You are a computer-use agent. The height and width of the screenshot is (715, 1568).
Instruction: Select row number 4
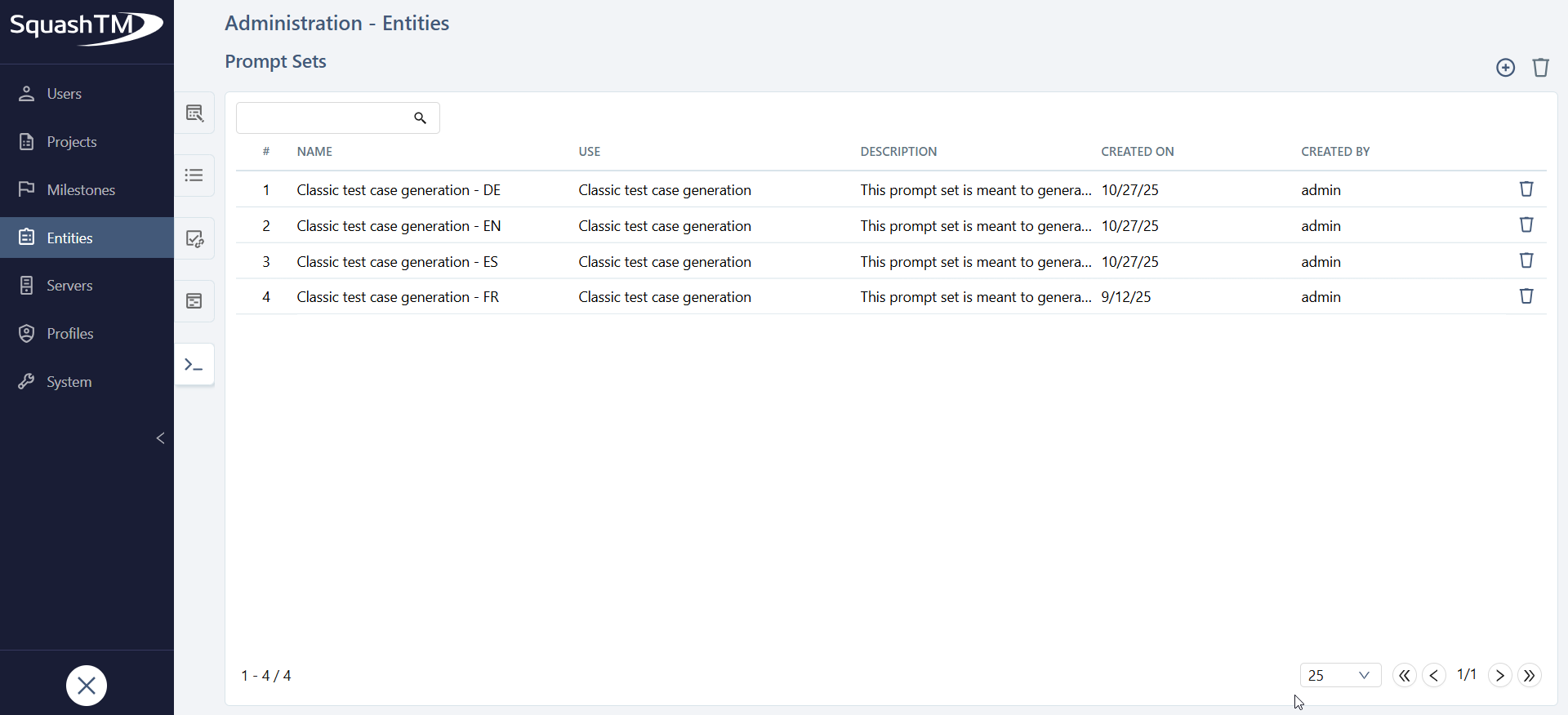pyautogui.click(x=266, y=297)
